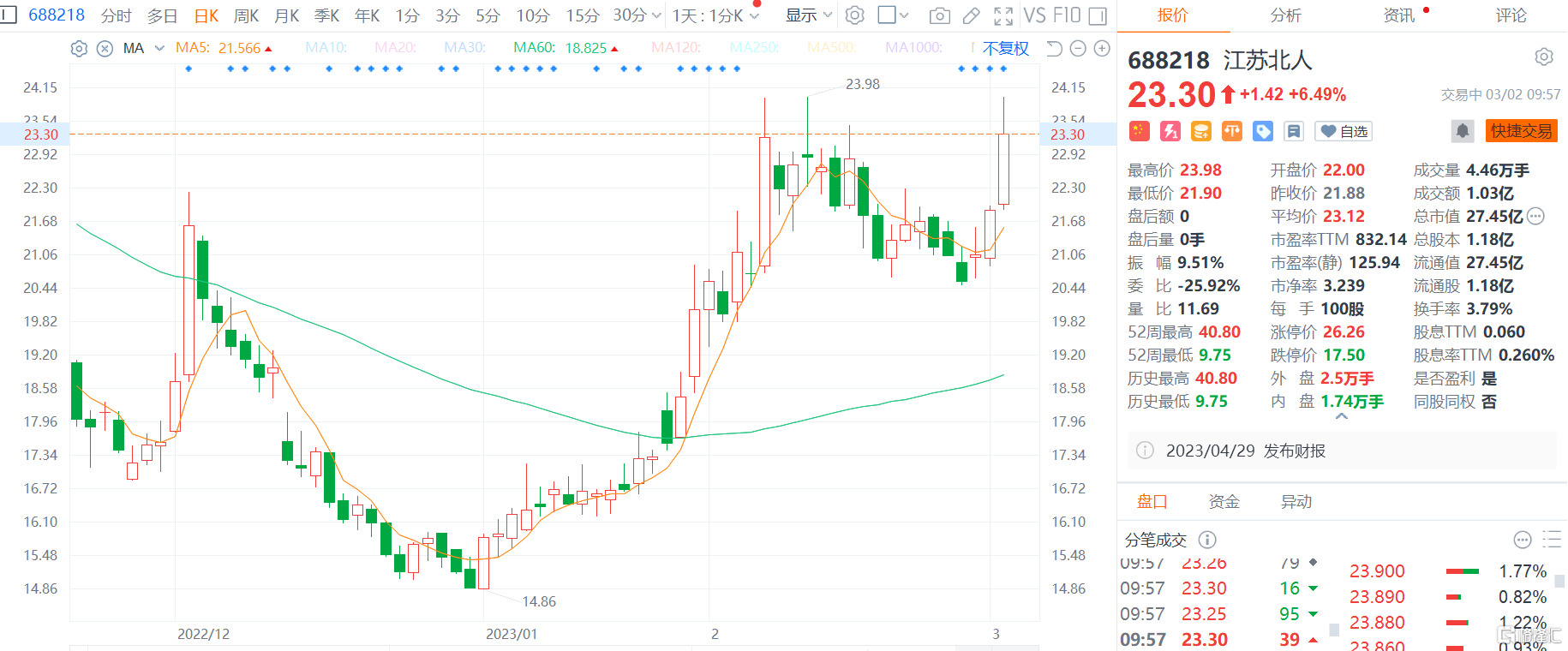Open chart settings gear in the top toolbar
Screen dimensions: 1568x651
[854, 15]
